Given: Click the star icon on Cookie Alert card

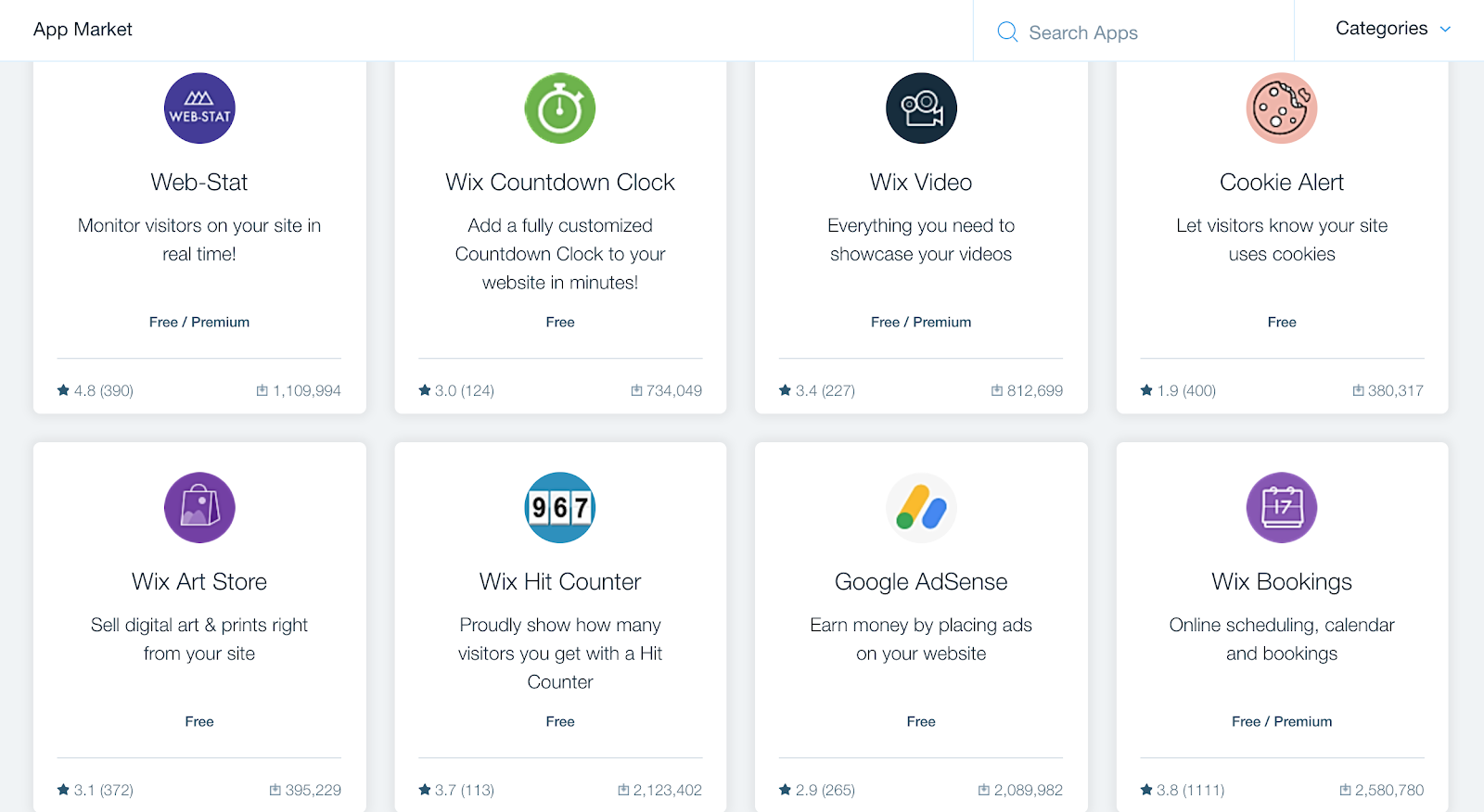Looking at the screenshot, I should tap(1146, 390).
